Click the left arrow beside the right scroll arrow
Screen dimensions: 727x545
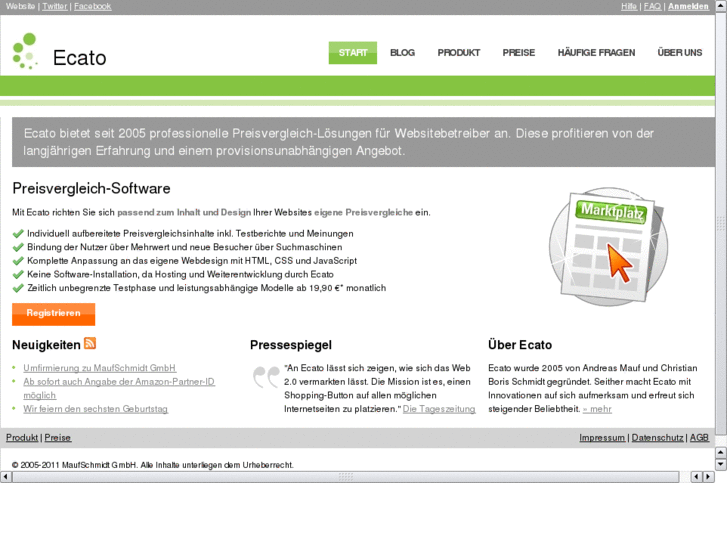coord(696,476)
